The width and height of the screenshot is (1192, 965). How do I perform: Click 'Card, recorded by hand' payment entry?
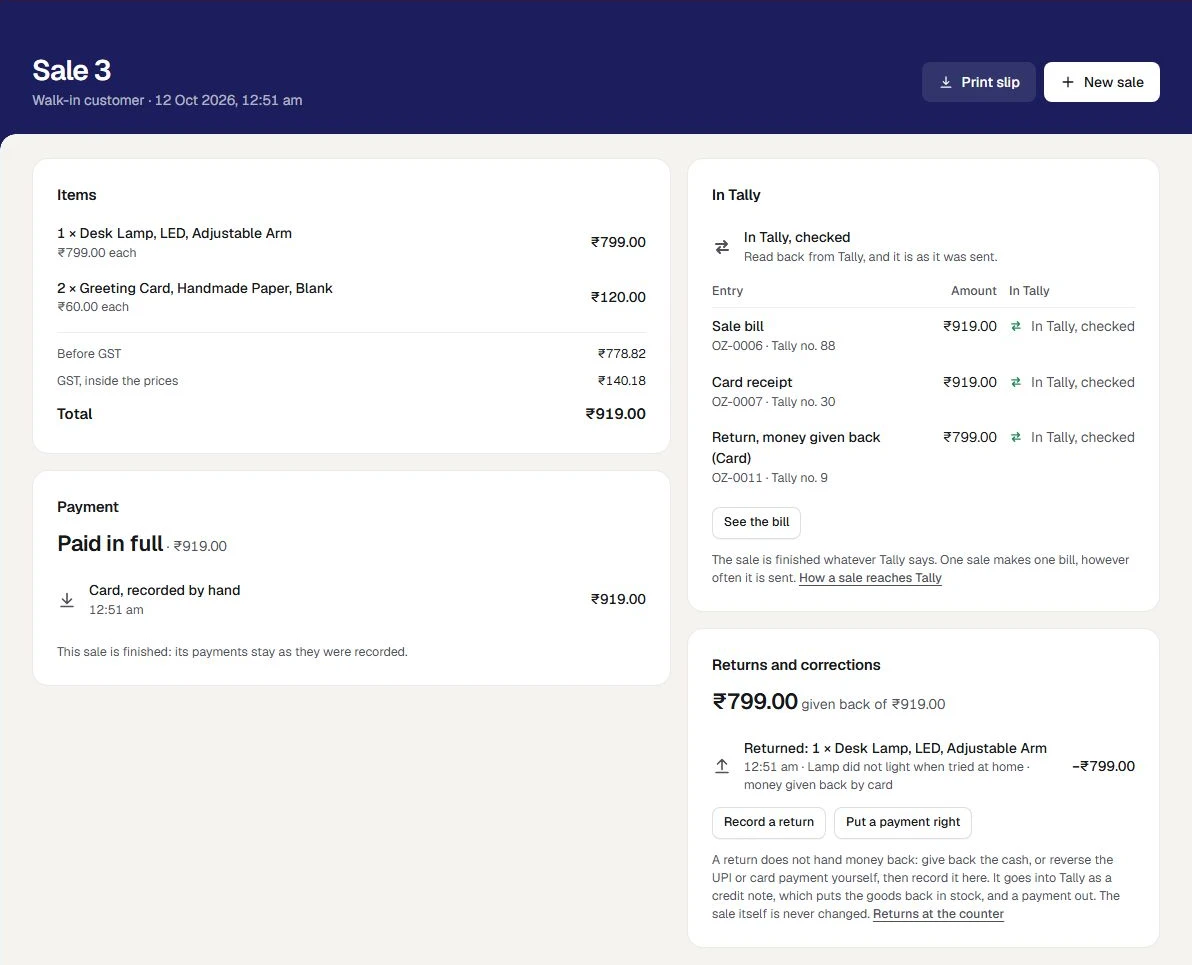click(164, 590)
